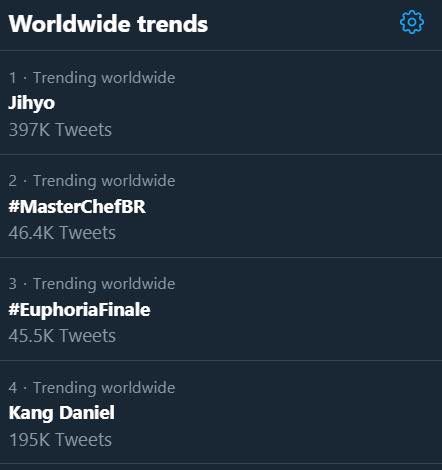Select rank number 3 of Euphoria trend

[x=13, y=284]
